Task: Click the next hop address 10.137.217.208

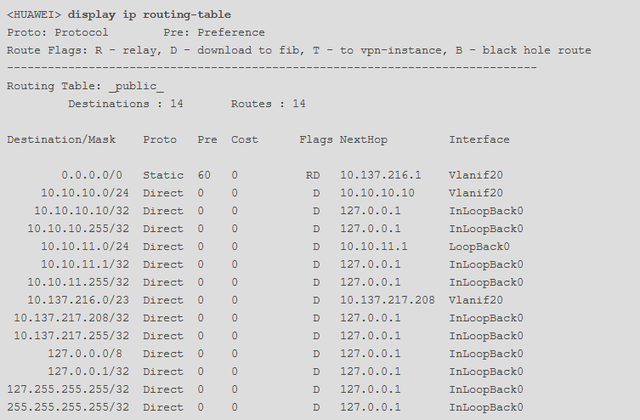Action: tap(387, 299)
